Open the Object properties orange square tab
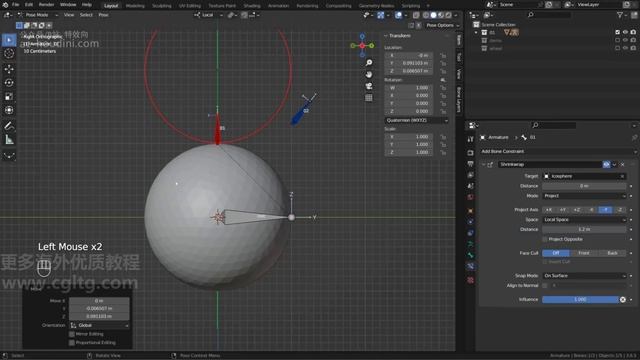 pos(470,211)
